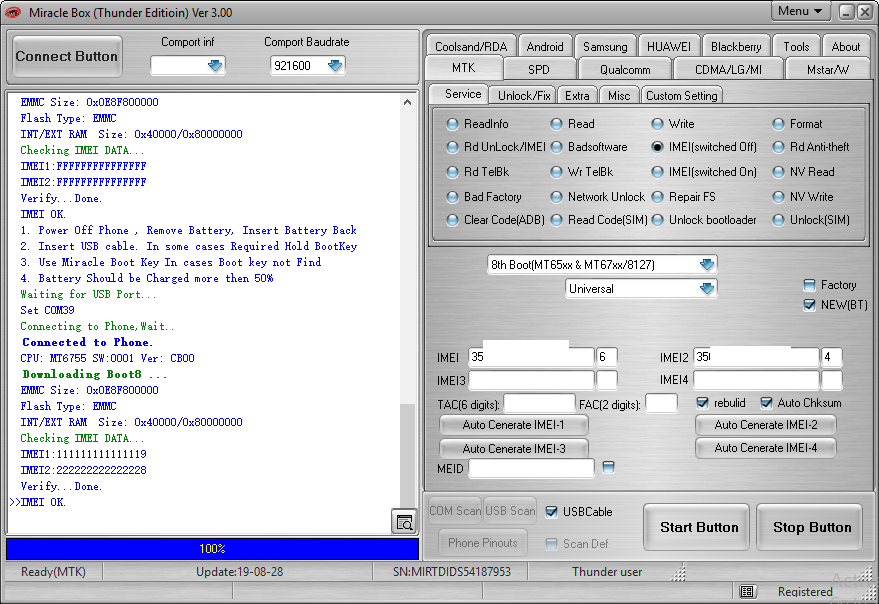Select Rd UnLock/IMEI radio option
879x604 pixels.
pyautogui.click(x=452, y=147)
